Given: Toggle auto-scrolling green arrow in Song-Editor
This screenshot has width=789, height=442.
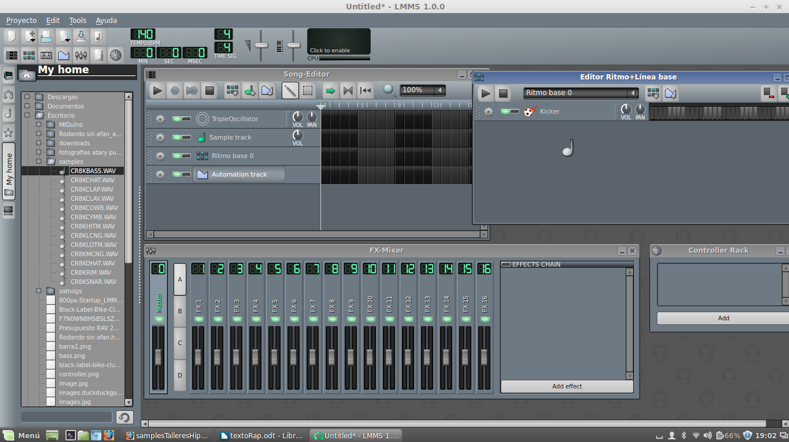Looking at the screenshot, I should [330, 91].
